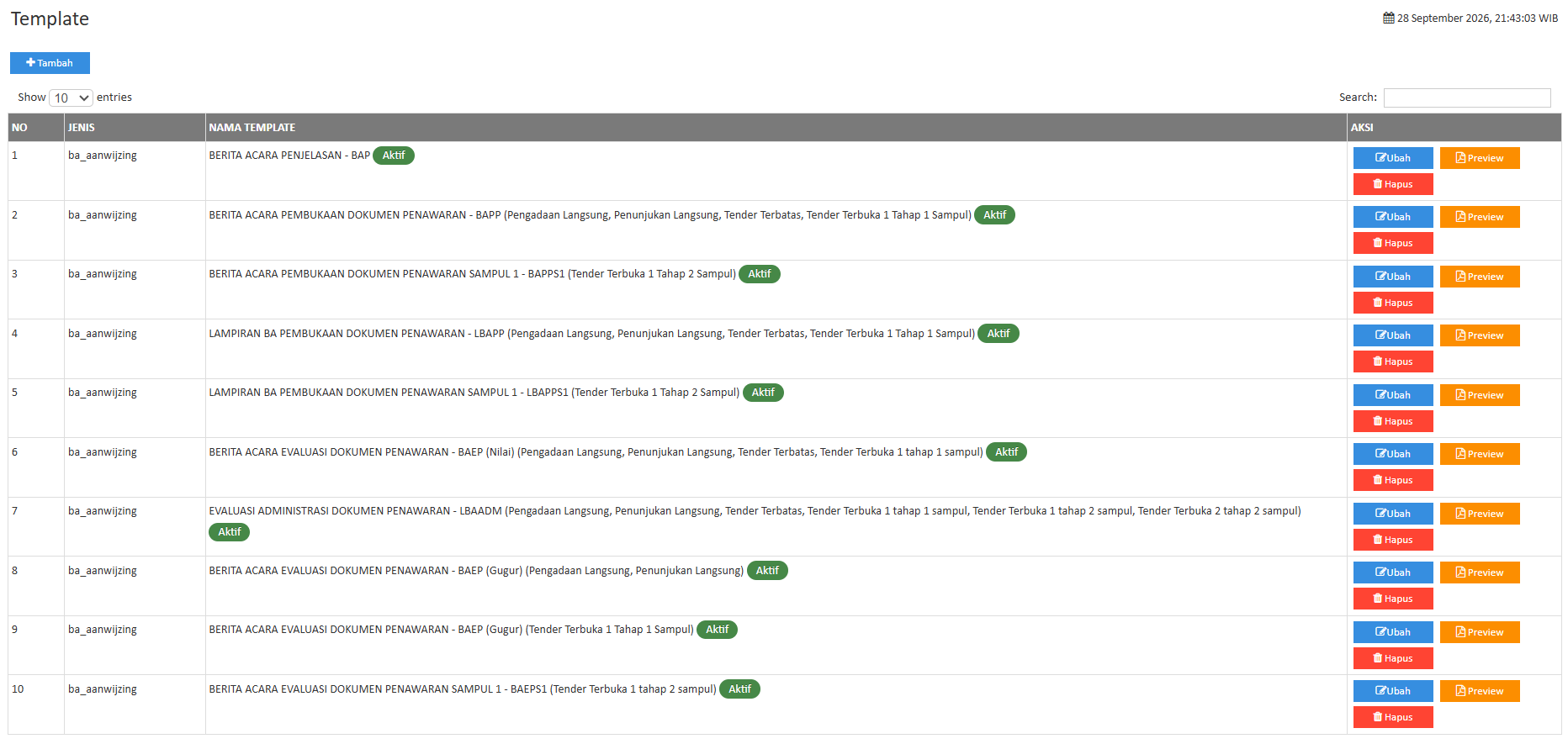Click the Aktif badge on LBAADM row 7
The height and width of the screenshot is (744, 1568).
pyautogui.click(x=230, y=532)
